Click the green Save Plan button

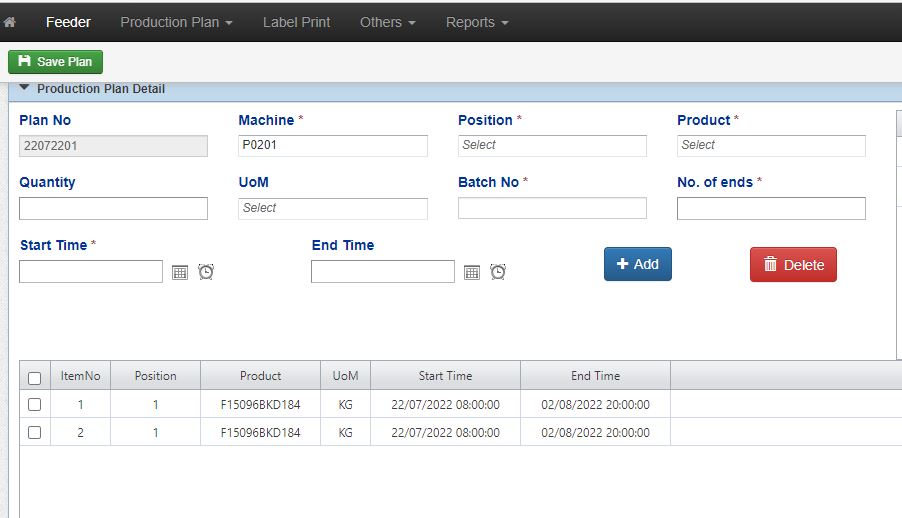click(x=55, y=62)
